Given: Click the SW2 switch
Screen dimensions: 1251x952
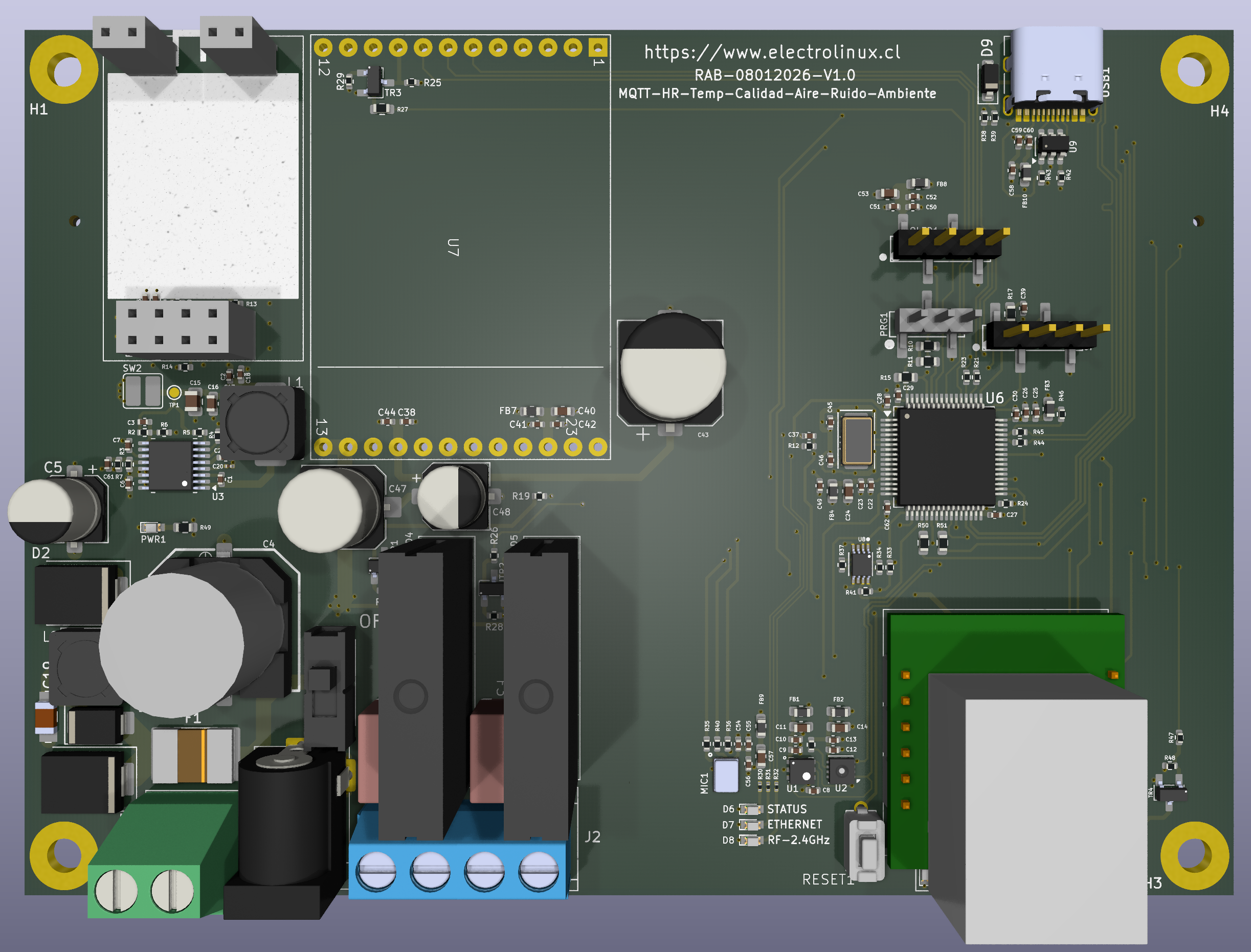Looking at the screenshot, I should [142, 391].
